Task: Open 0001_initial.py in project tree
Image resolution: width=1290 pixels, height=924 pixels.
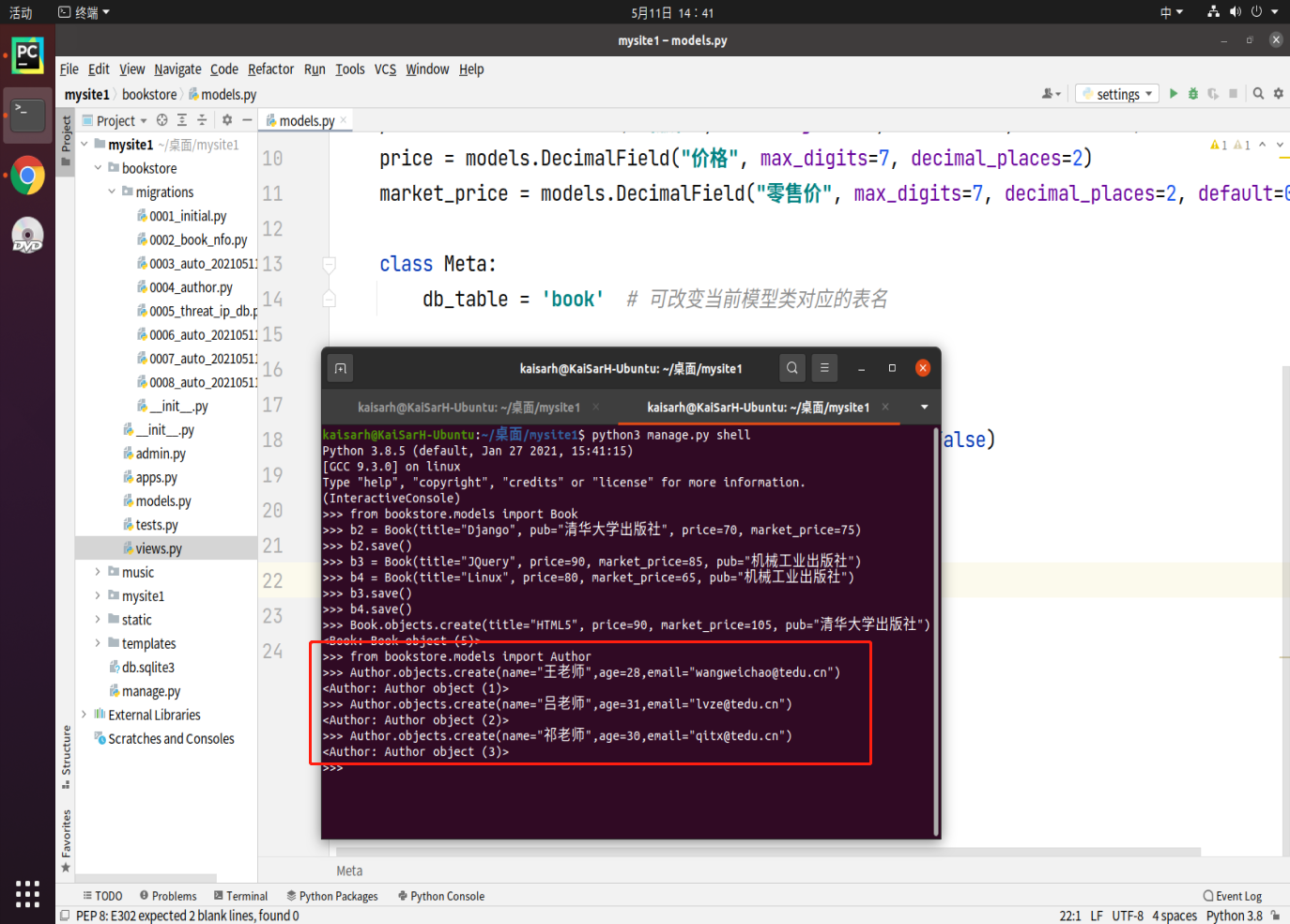Action: point(182,216)
